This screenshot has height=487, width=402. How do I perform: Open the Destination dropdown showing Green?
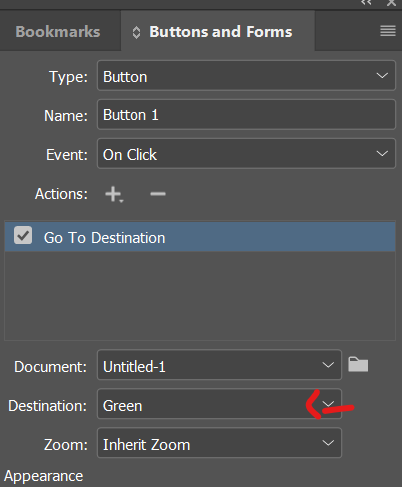point(219,404)
